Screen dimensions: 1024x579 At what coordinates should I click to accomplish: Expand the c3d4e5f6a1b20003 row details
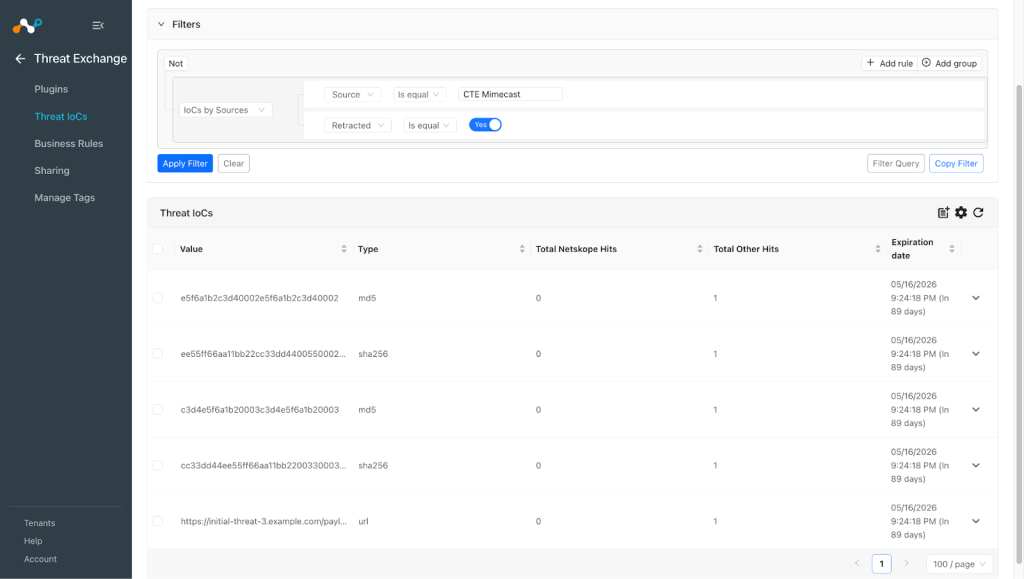tap(976, 409)
